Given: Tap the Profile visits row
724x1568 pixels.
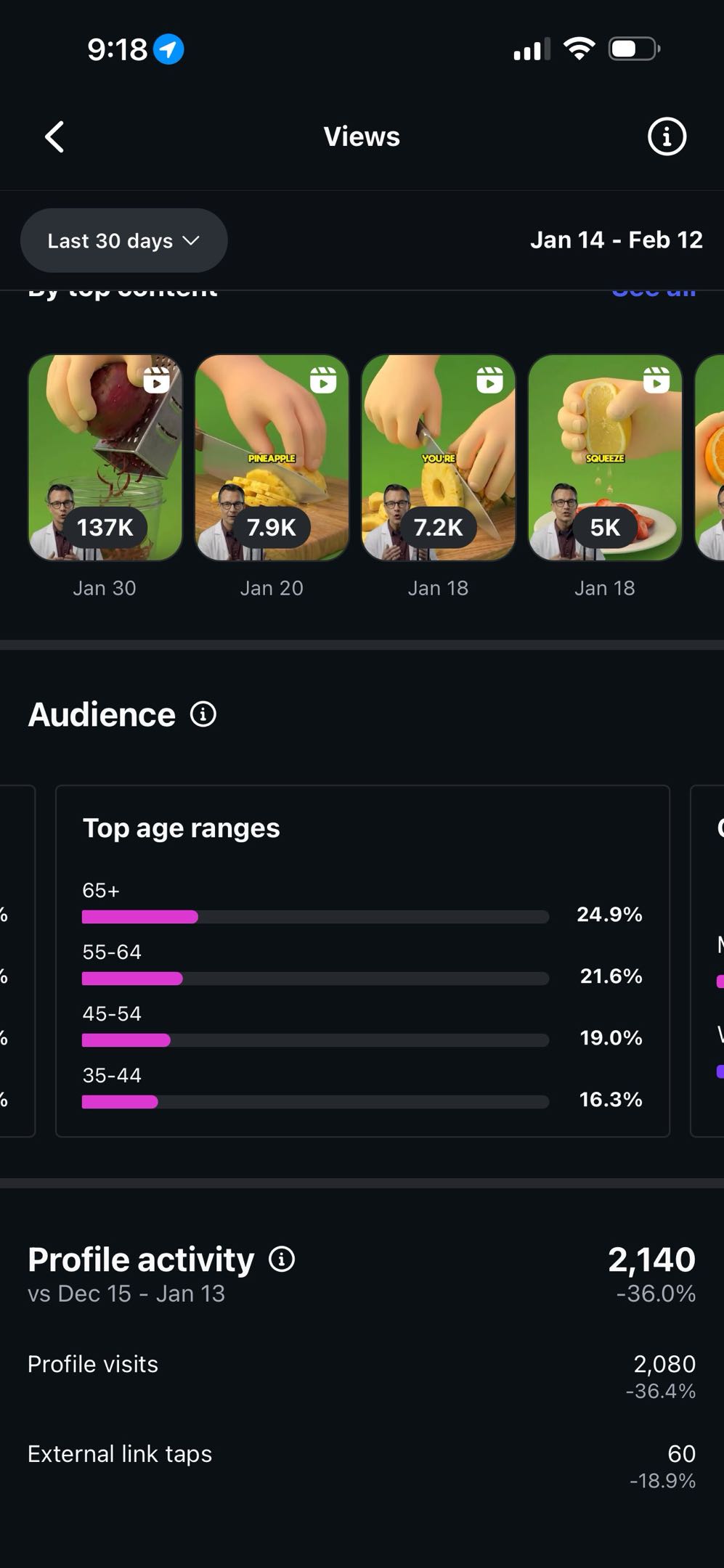Looking at the screenshot, I should click(x=362, y=1374).
